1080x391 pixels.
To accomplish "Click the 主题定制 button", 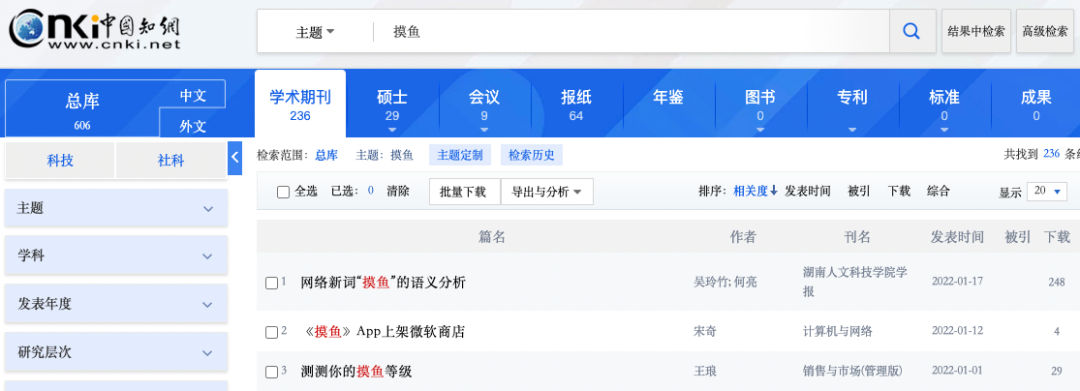I will click(x=460, y=155).
